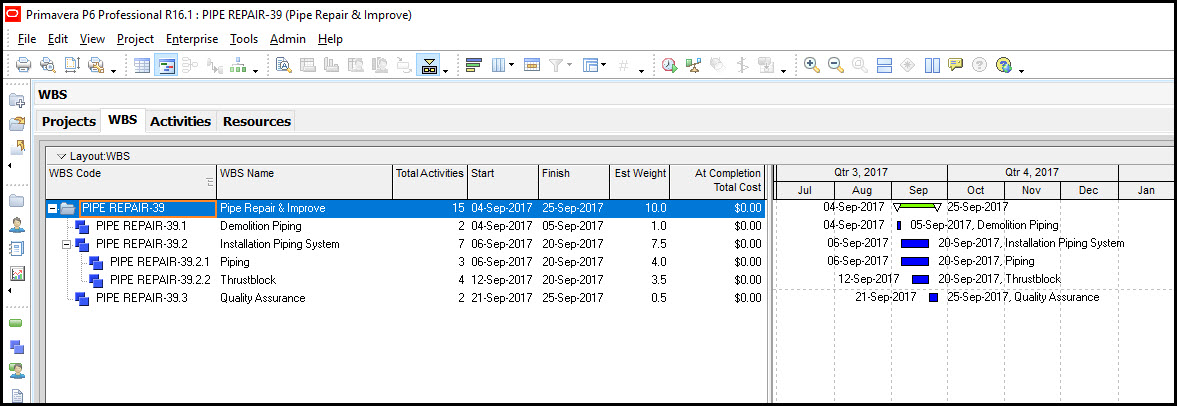Click the blue Thrustblock Gantt bar
The width and height of the screenshot is (1177, 406).
click(920, 280)
